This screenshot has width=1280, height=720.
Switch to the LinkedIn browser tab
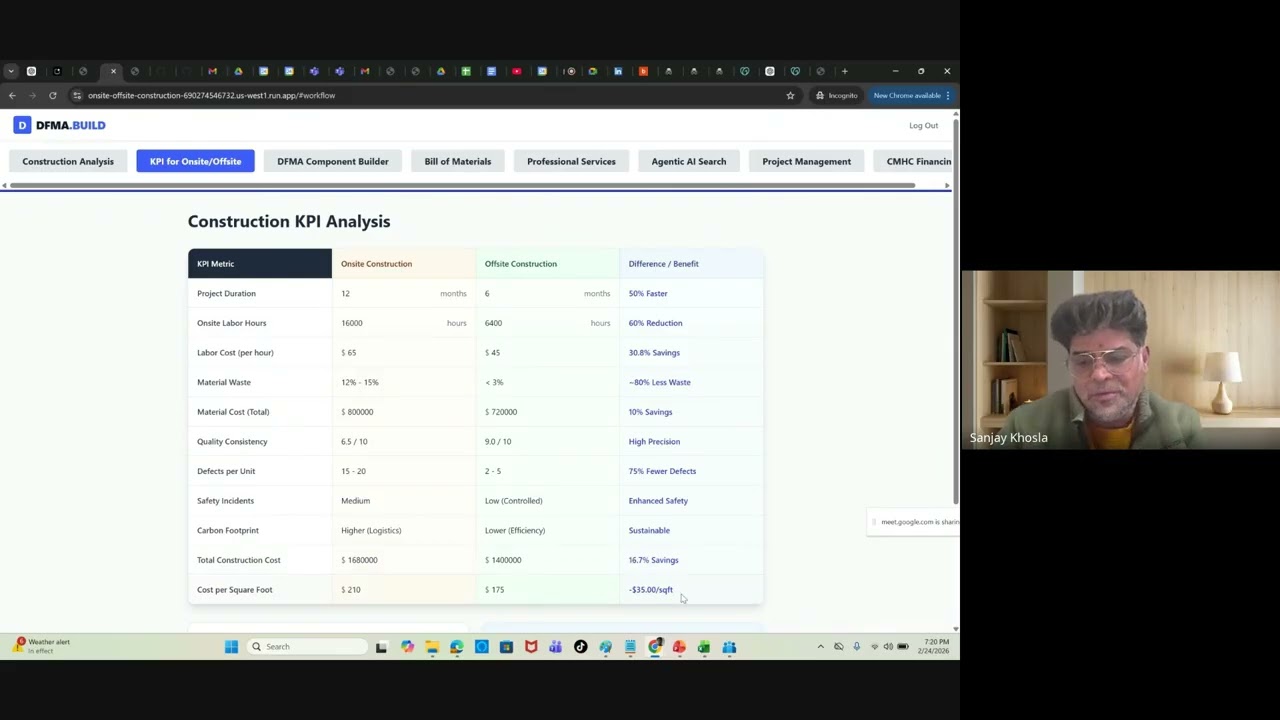618,71
